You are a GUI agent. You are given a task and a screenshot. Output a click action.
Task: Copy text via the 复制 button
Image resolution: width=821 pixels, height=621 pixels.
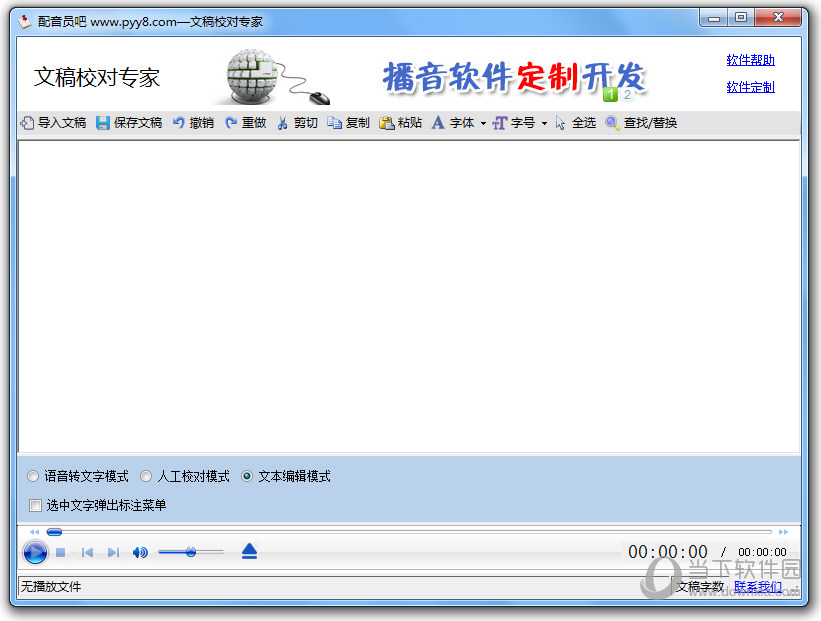(x=349, y=123)
